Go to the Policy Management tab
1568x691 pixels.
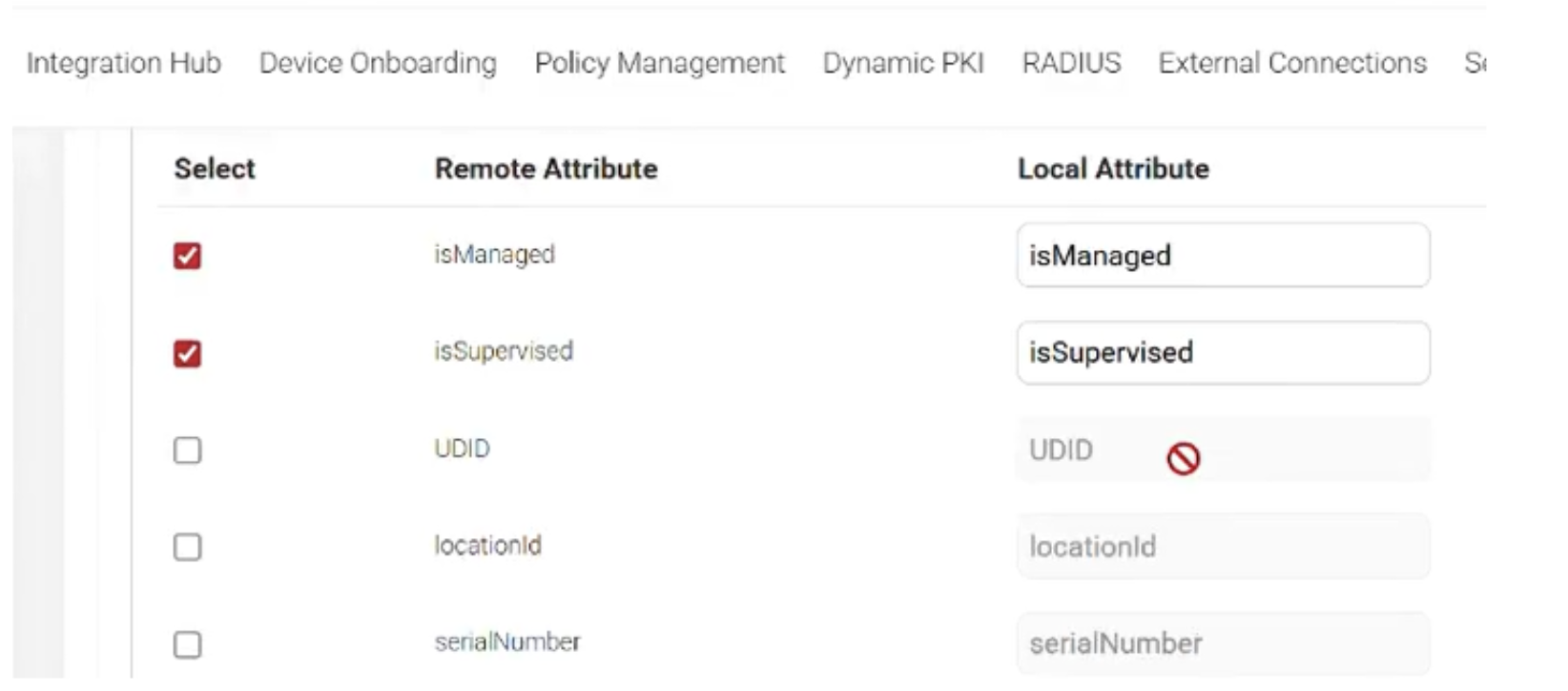tap(659, 63)
